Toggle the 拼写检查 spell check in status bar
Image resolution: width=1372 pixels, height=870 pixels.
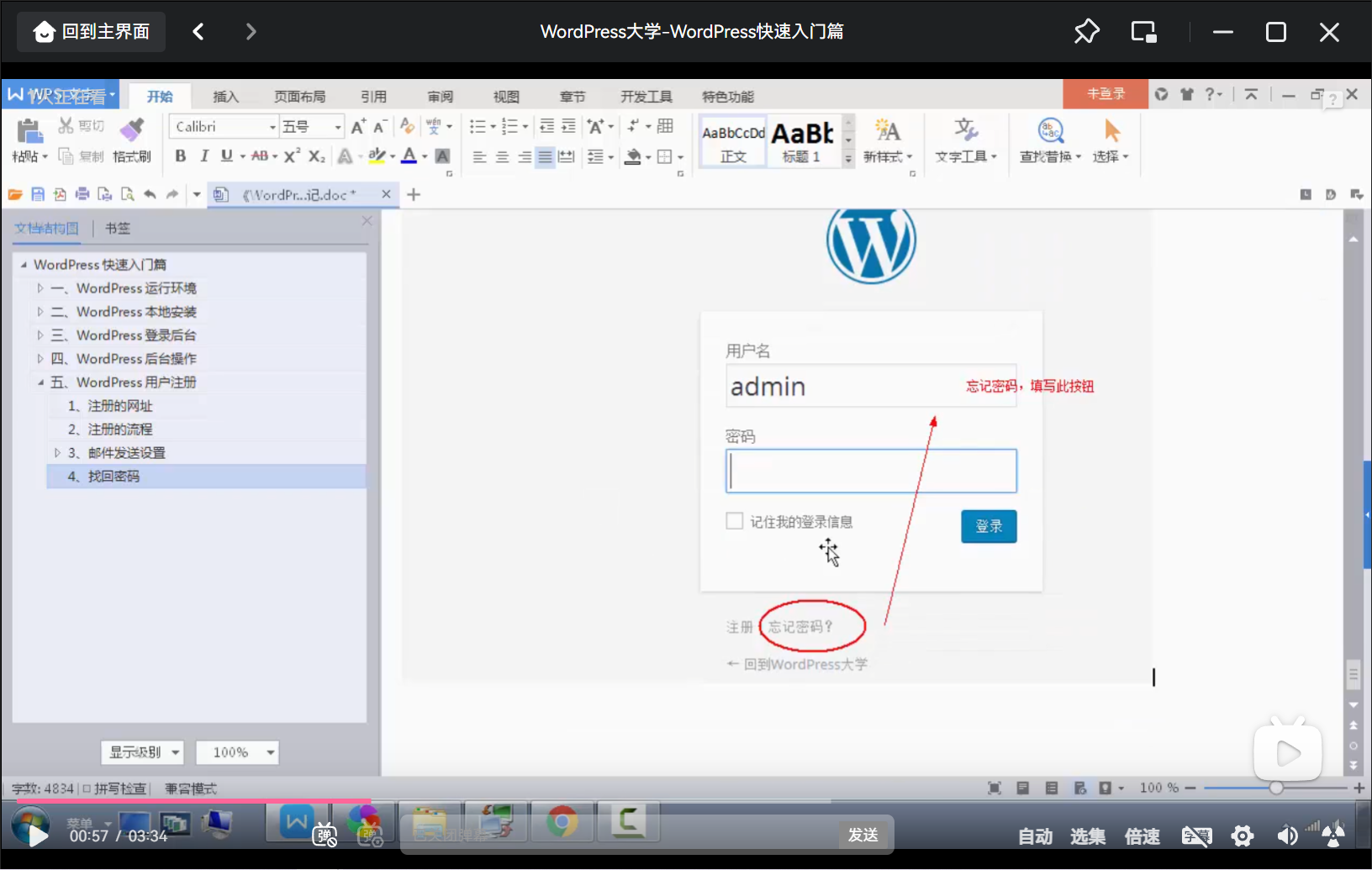[x=114, y=788]
